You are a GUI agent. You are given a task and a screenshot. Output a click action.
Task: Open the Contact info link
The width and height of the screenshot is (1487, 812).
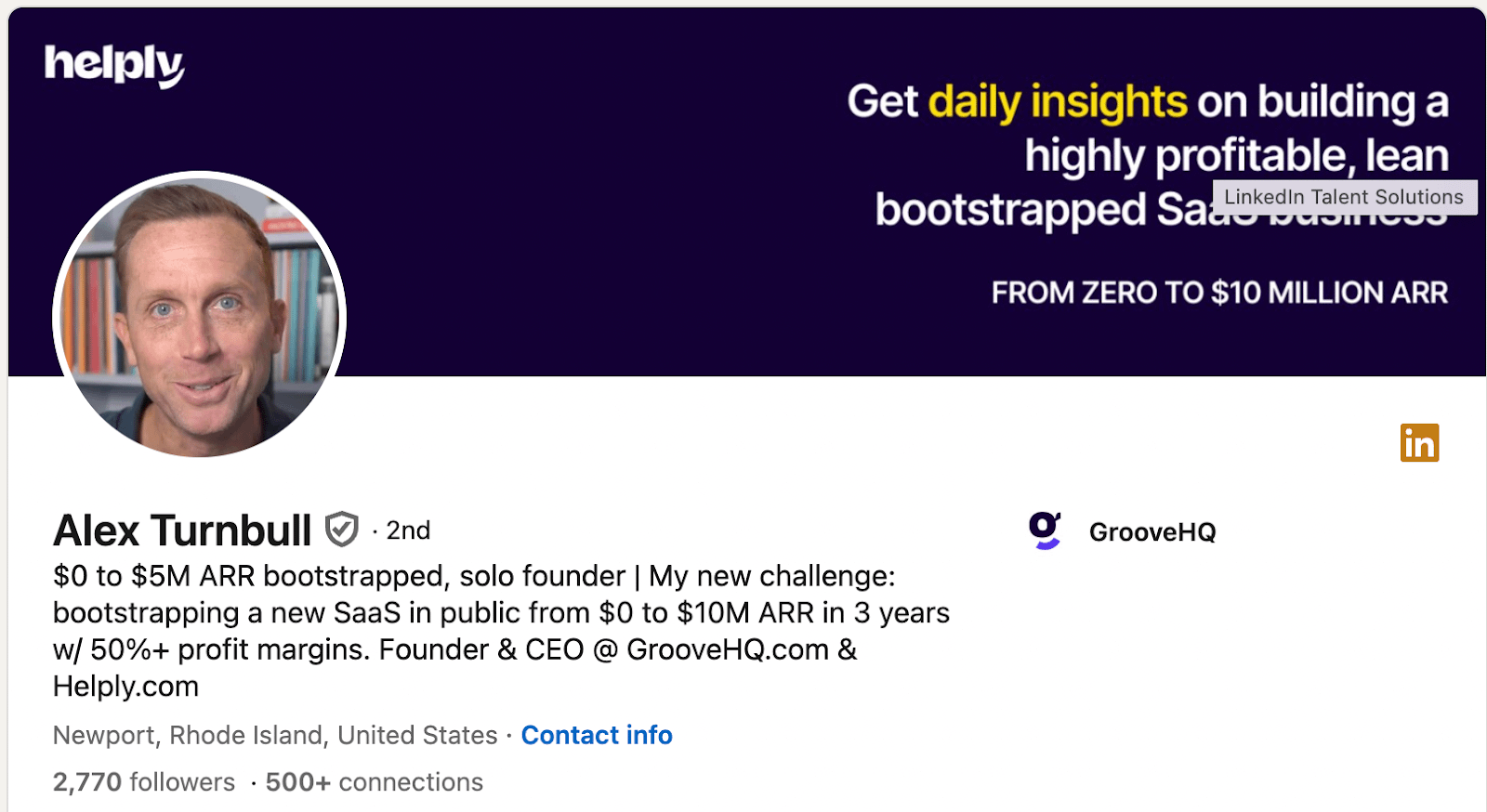597,735
